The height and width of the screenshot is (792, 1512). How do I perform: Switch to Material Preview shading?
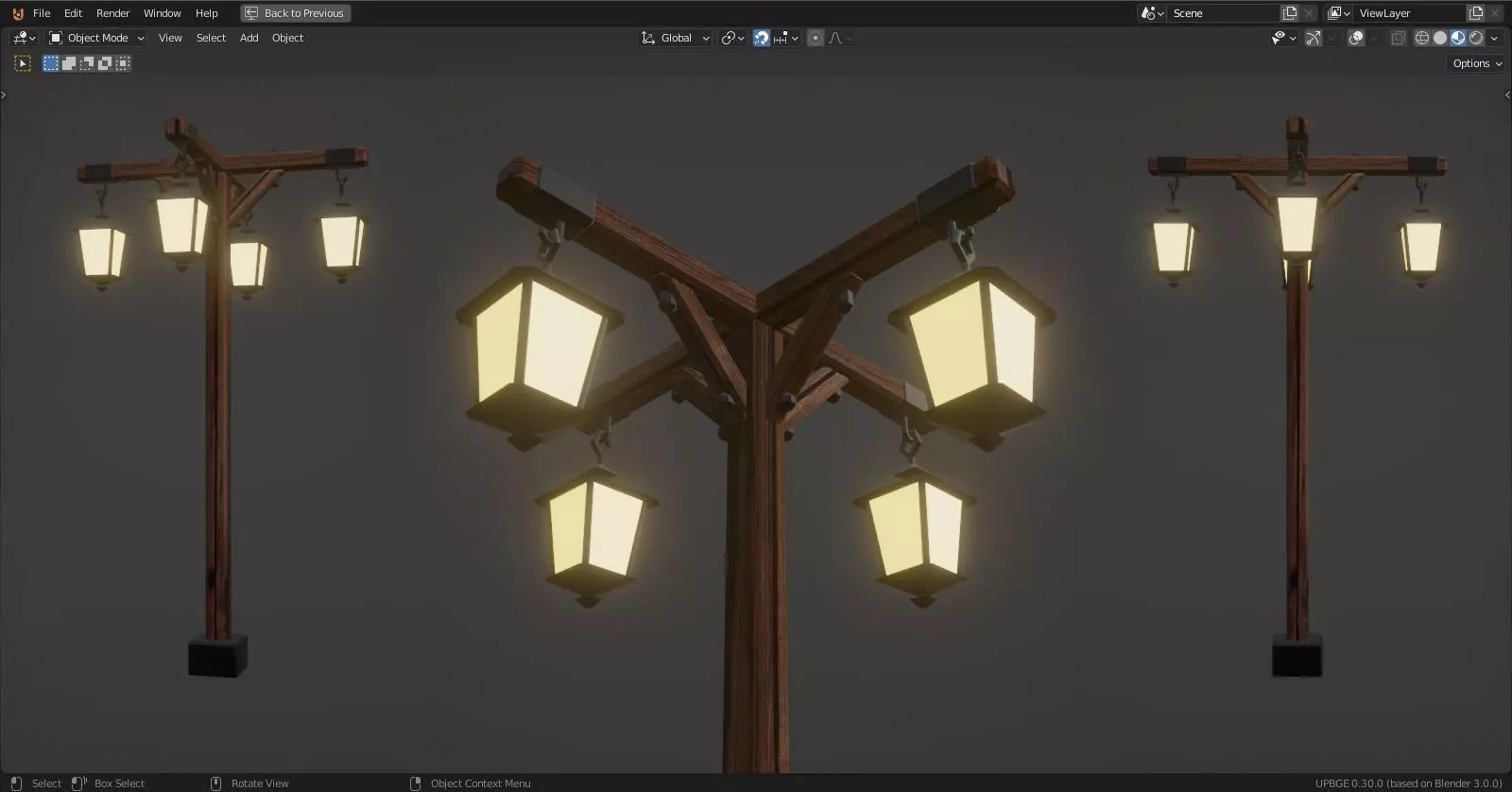pyautogui.click(x=1458, y=38)
